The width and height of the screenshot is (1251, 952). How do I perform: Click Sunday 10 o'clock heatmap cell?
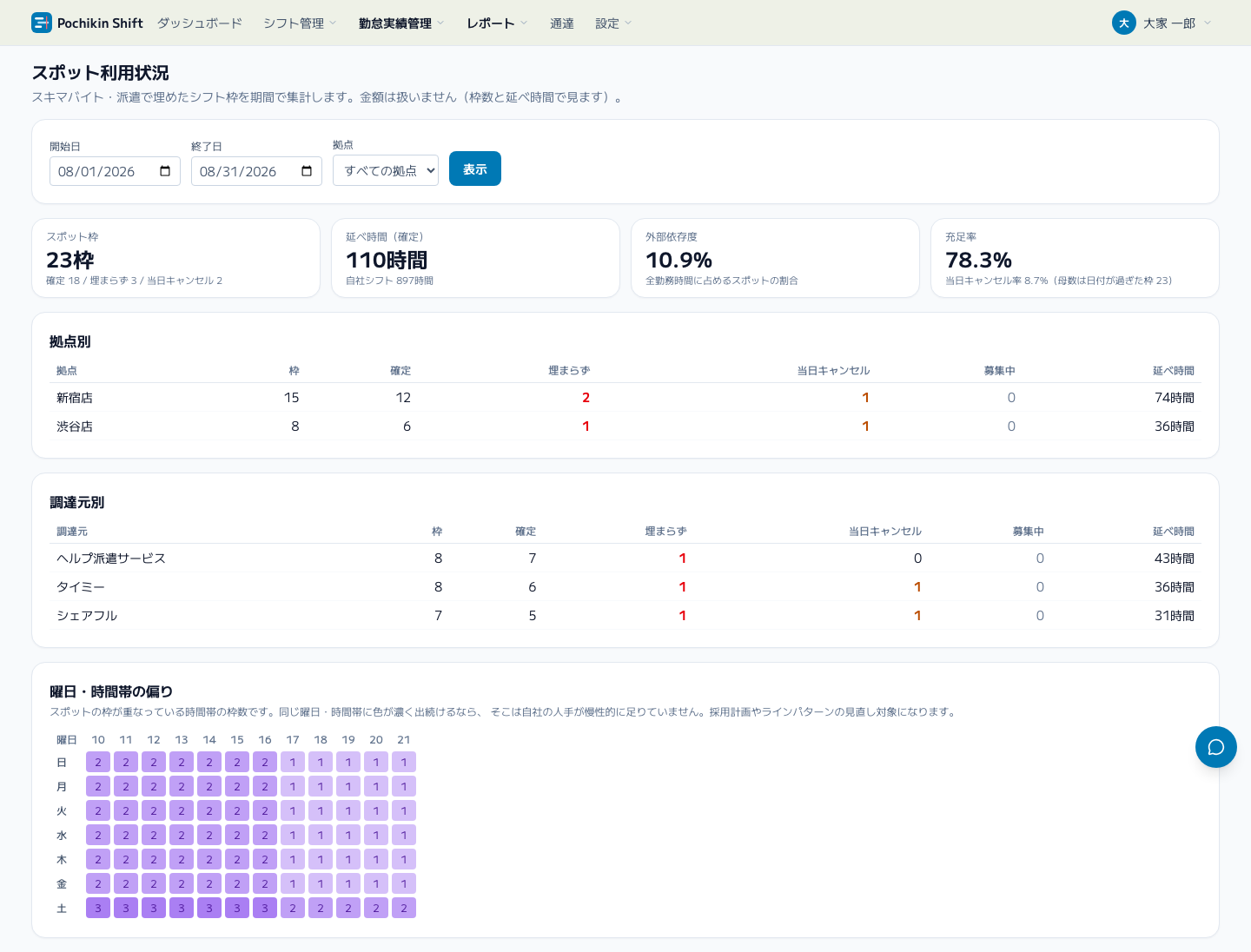[x=98, y=762]
